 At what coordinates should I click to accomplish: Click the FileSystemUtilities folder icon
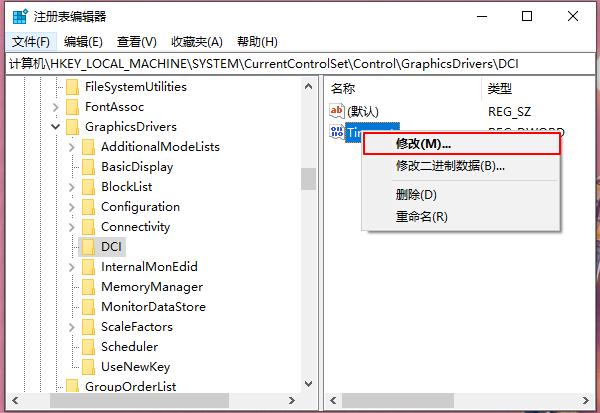click(72, 87)
